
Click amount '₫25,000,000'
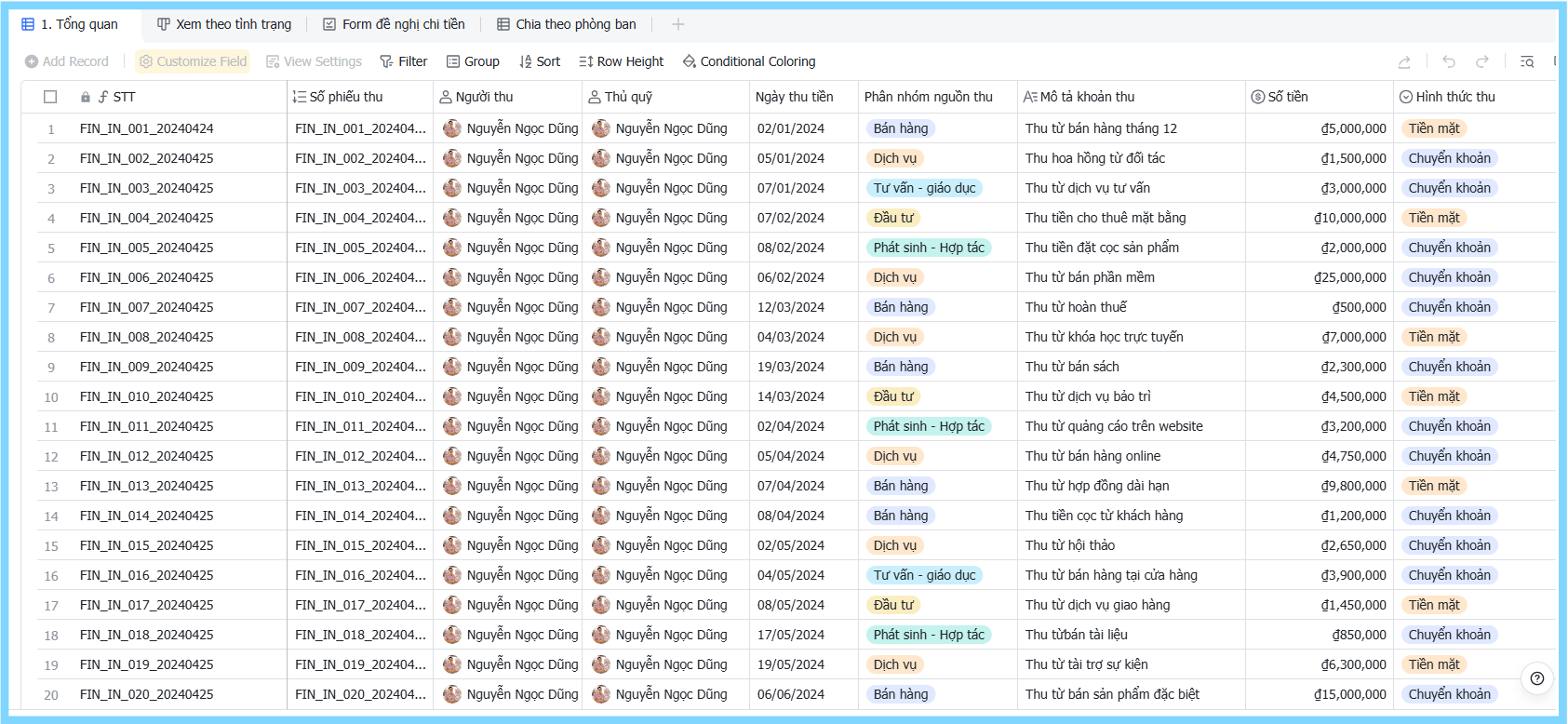click(x=1349, y=277)
